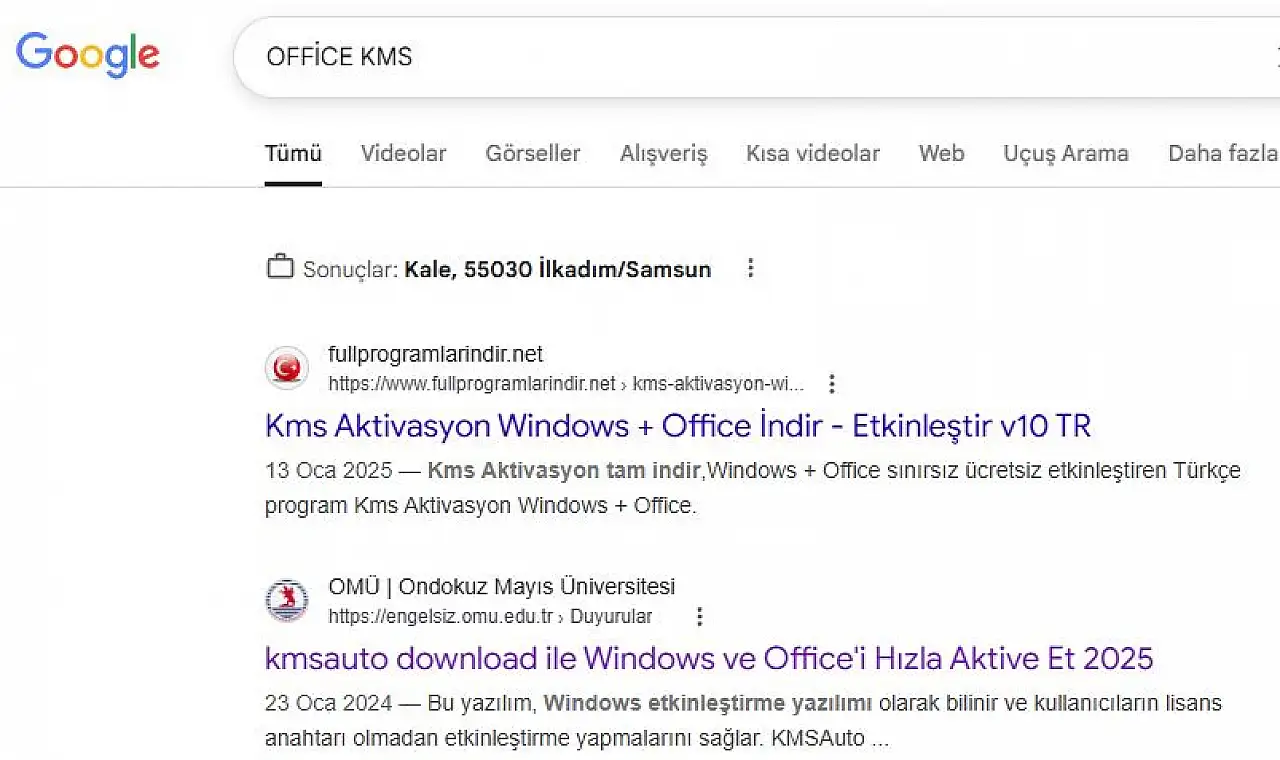Switch to the Videolar tab
Screen dimensions: 1280x760
(x=403, y=154)
